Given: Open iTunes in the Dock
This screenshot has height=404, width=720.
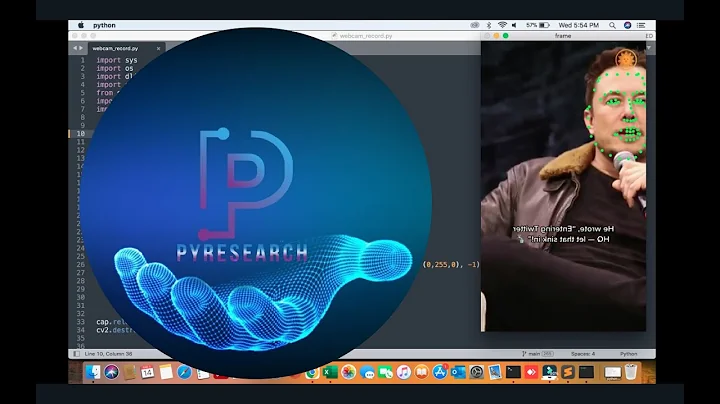Looking at the screenshot, I should [404, 372].
